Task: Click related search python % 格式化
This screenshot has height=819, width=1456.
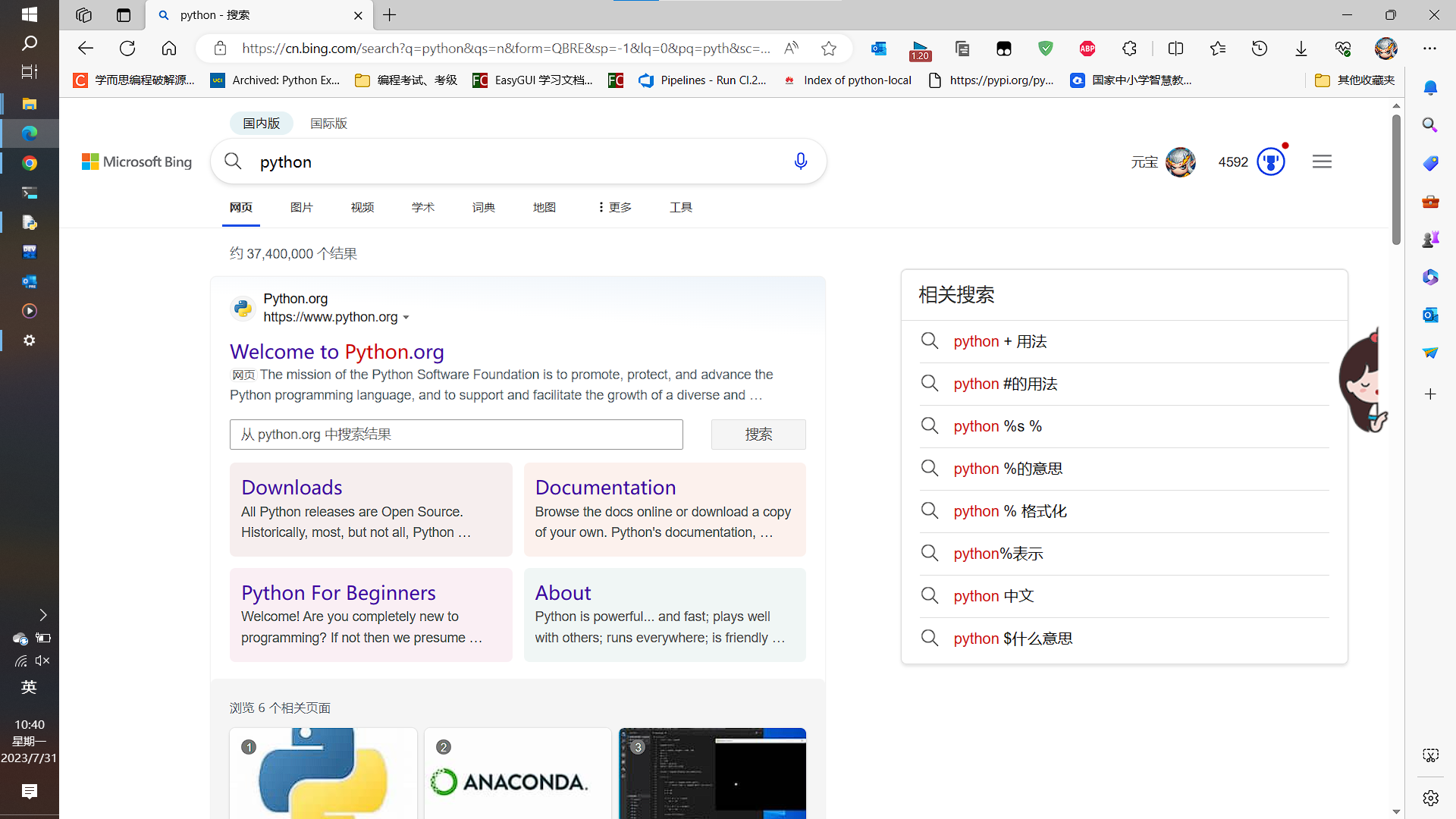Action: [x=1010, y=511]
